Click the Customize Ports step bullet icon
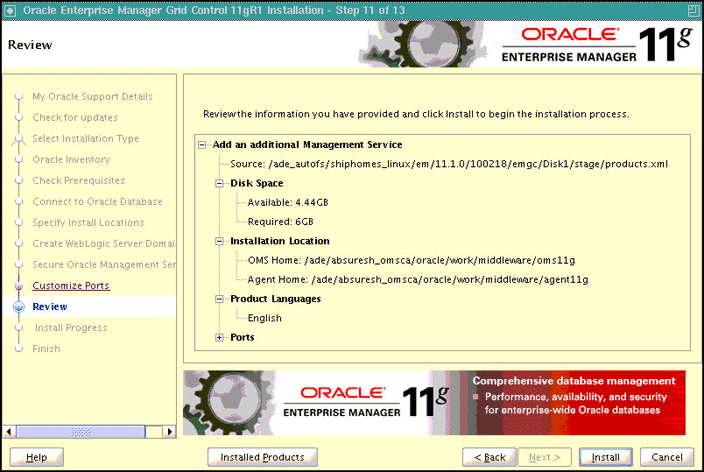Screen dimensions: 704x472 click(x=19, y=286)
